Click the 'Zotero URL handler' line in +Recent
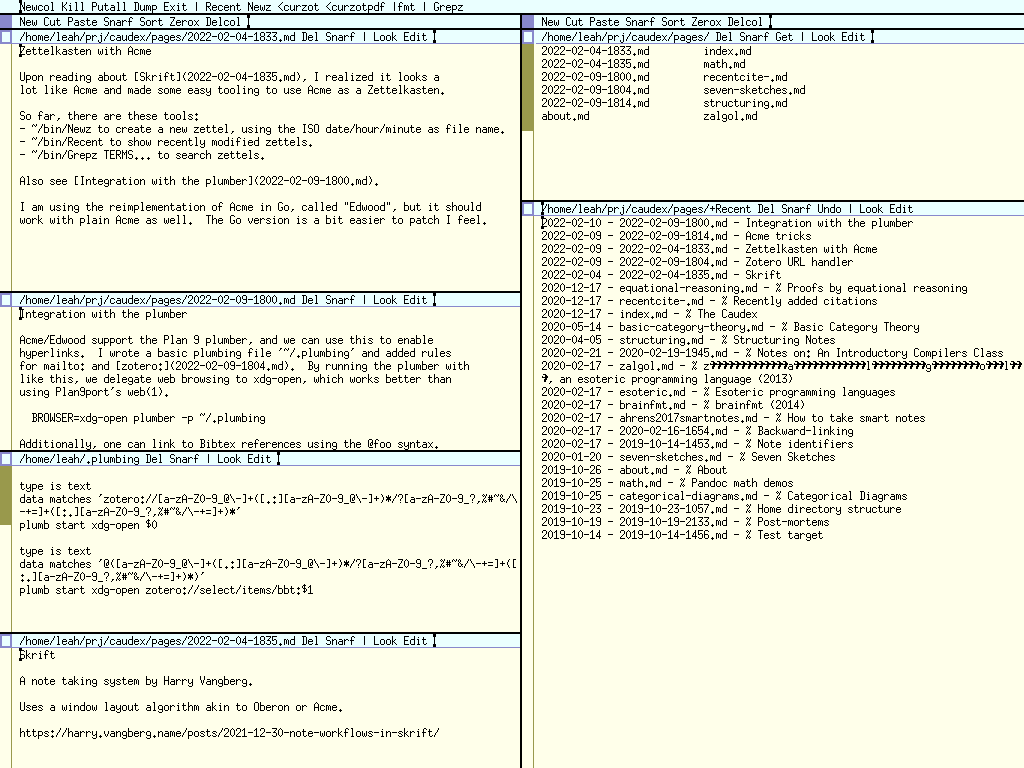The width and height of the screenshot is (1024, 768). tap(697, 263)
